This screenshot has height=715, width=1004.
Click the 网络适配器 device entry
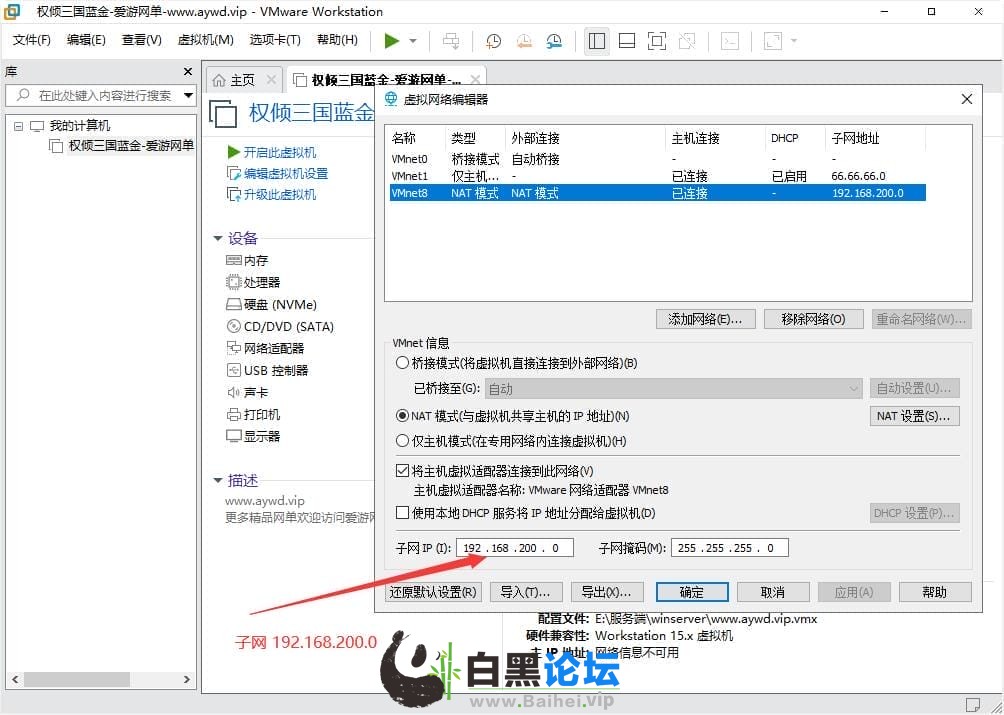(x=273, y=348)
